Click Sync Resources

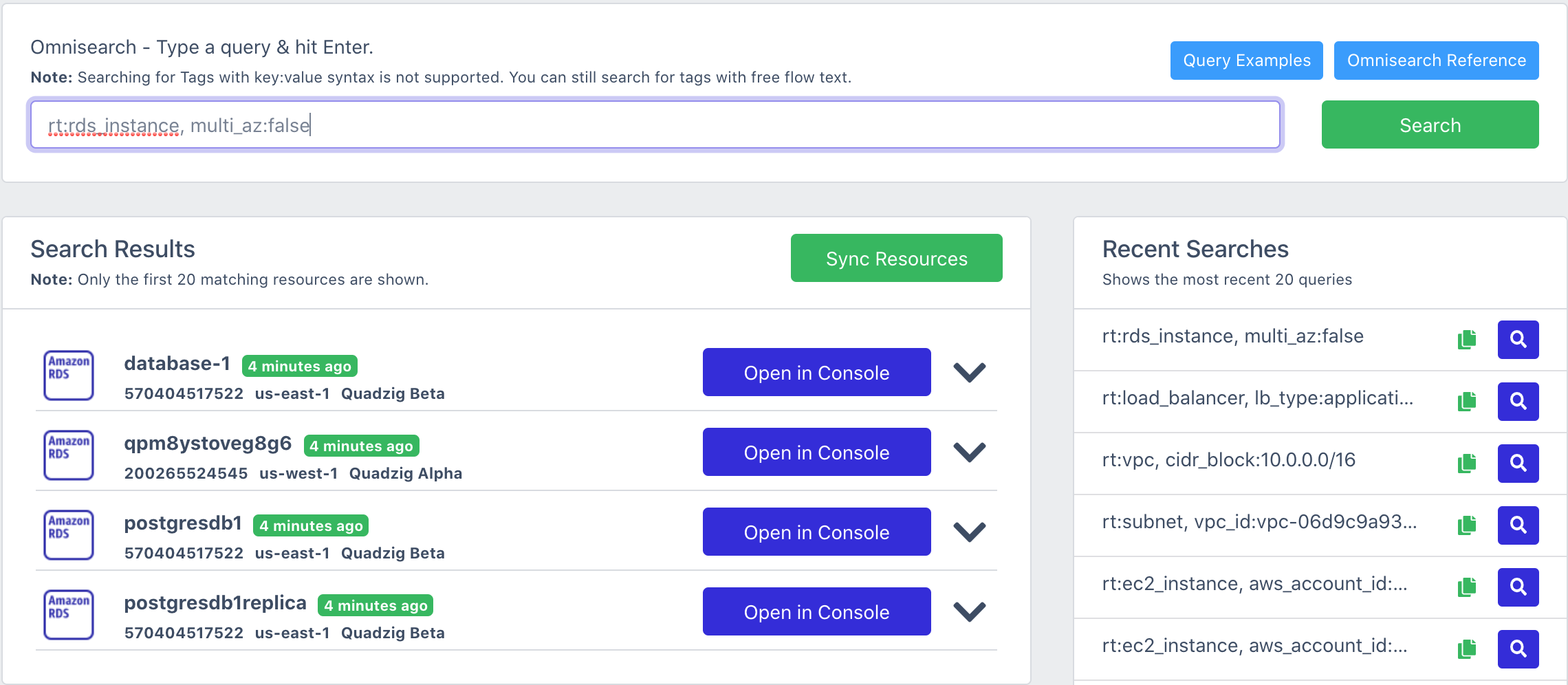click(896, 258)
